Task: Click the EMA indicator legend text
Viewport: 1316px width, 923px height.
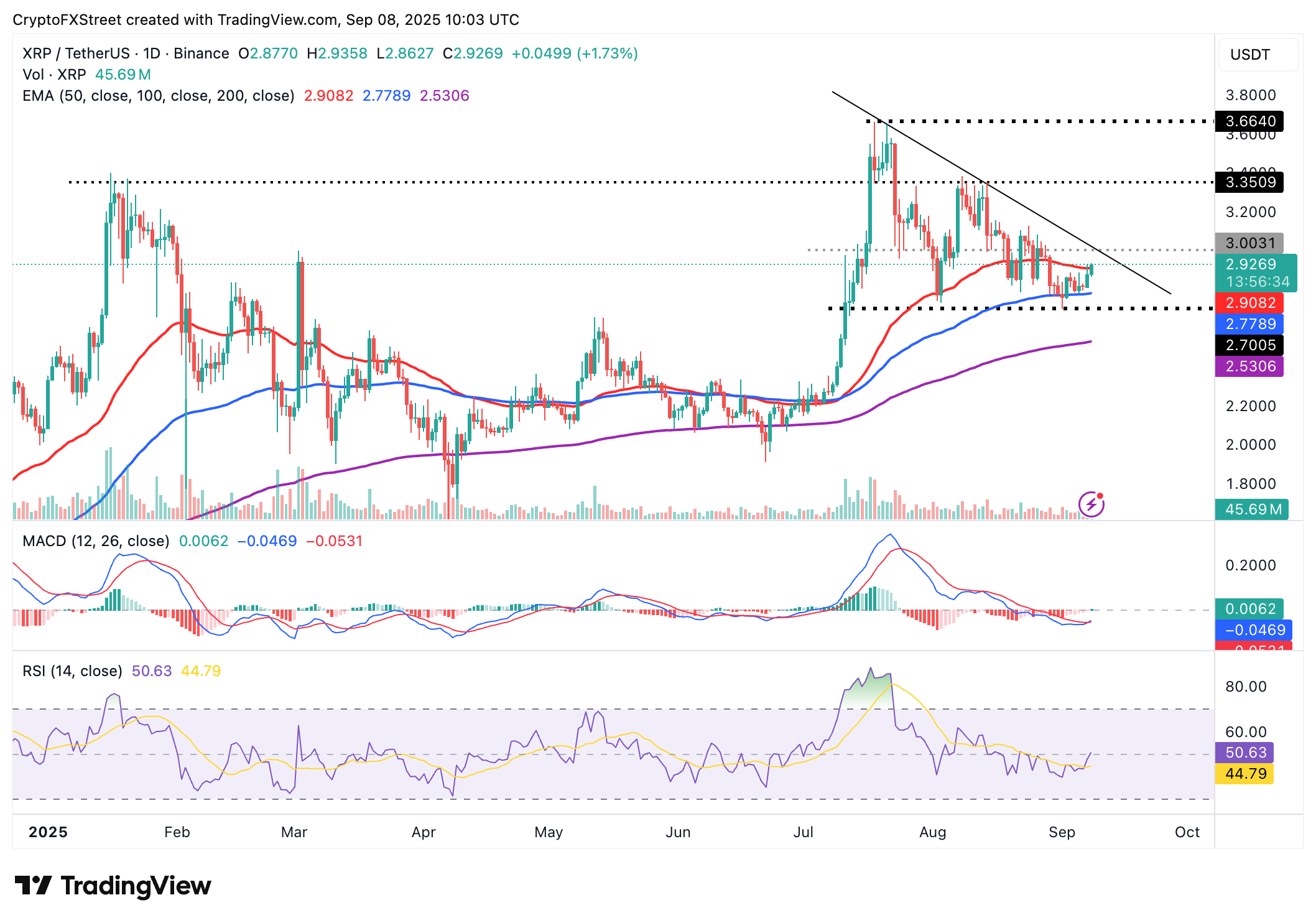Action: click(159, 96)
